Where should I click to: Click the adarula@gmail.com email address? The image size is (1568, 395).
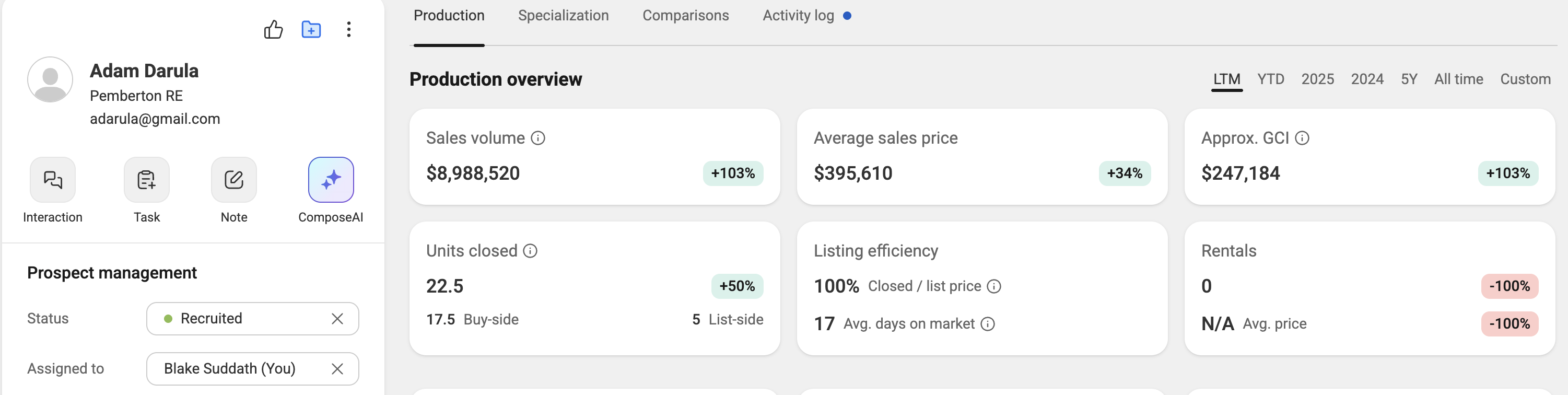155,119
